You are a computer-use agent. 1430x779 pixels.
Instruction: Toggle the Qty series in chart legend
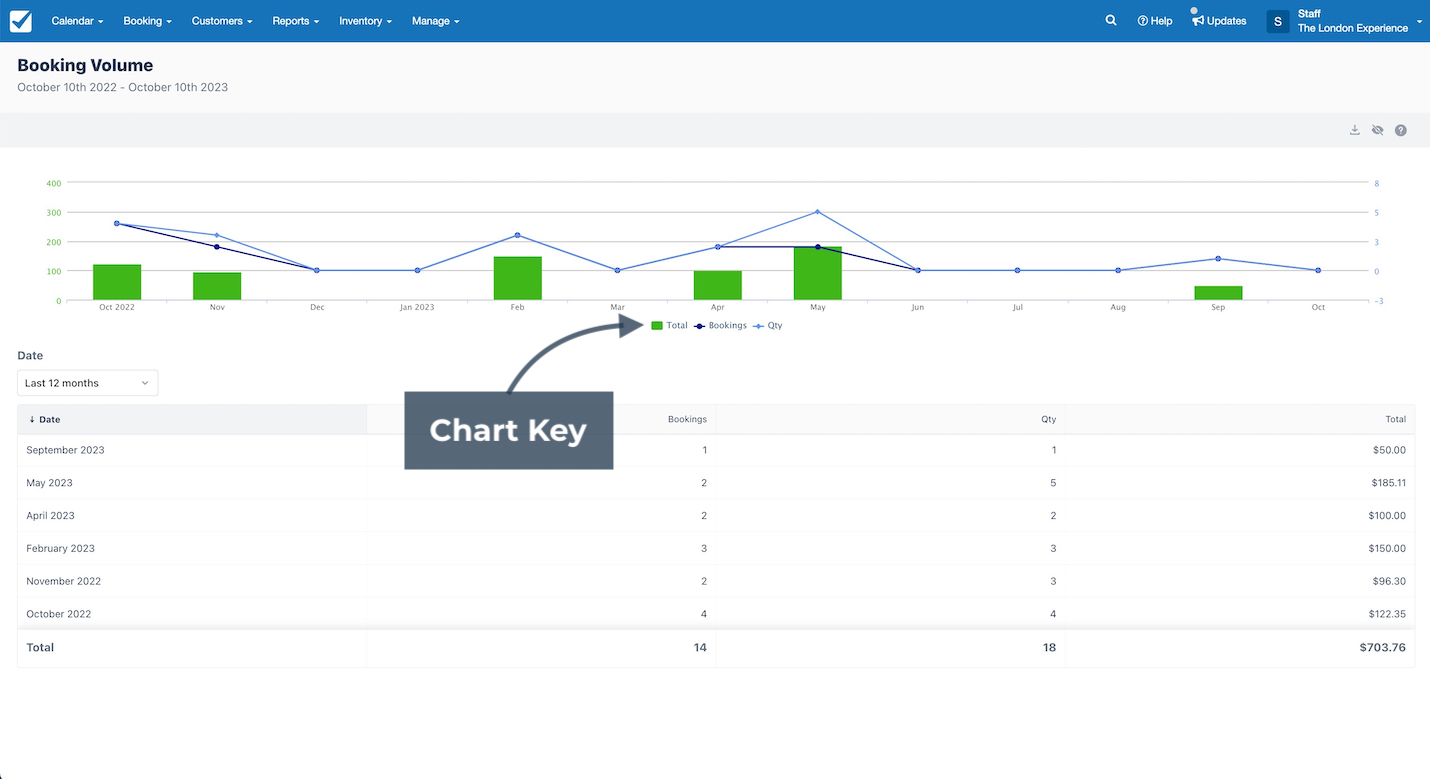pyautogui.click(x=768, y=326)
